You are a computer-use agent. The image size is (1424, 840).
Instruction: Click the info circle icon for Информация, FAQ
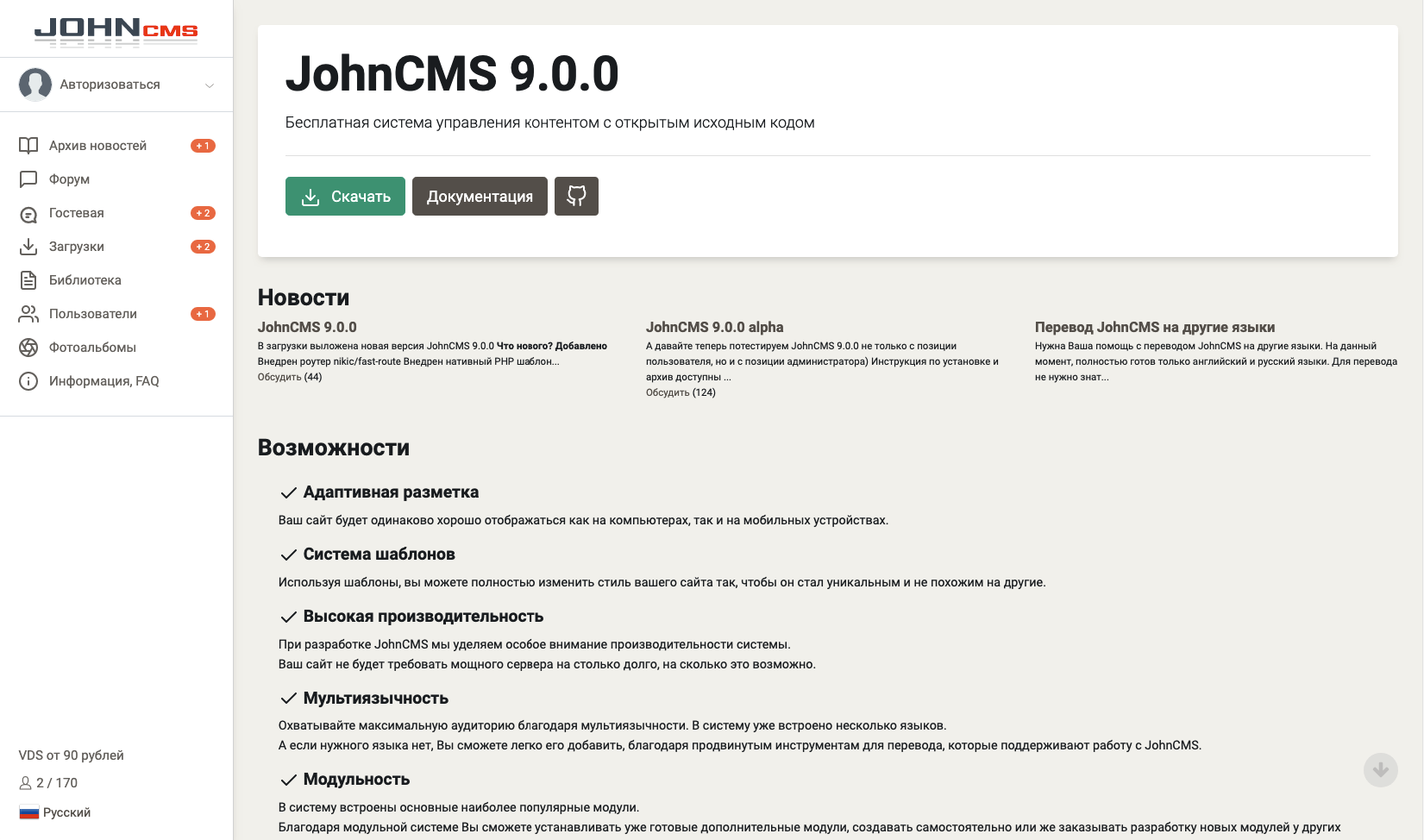click(x=28, y=381)
